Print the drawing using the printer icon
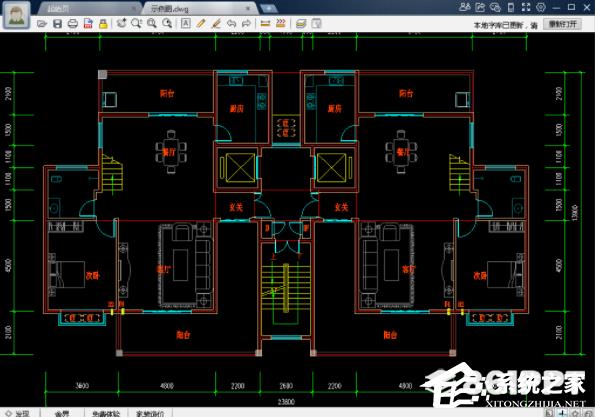This screenshot has height=417, width=595. click(72, 24)
